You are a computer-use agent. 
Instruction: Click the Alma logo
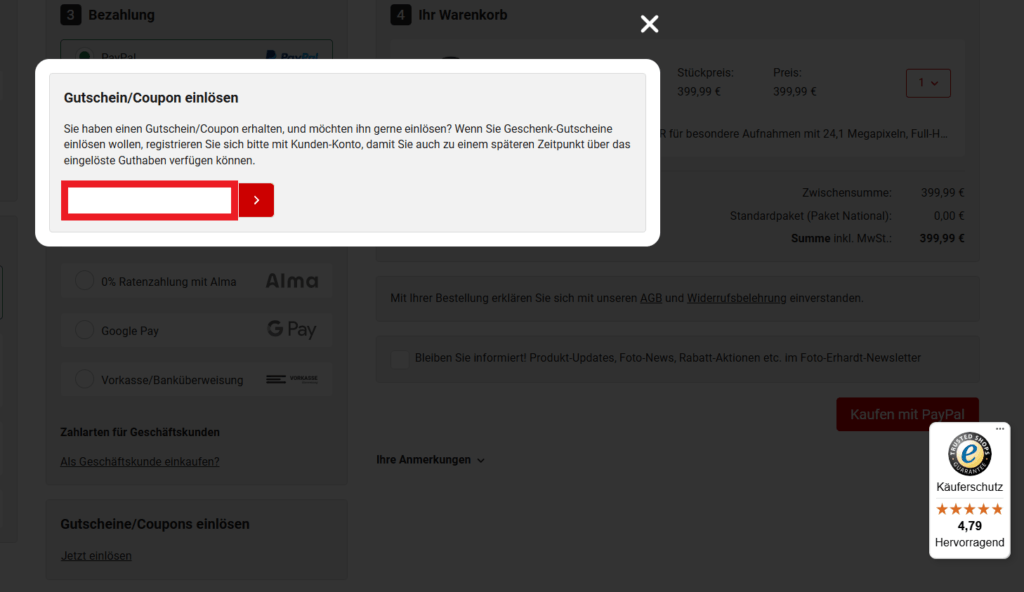click(x=291, y=282)
